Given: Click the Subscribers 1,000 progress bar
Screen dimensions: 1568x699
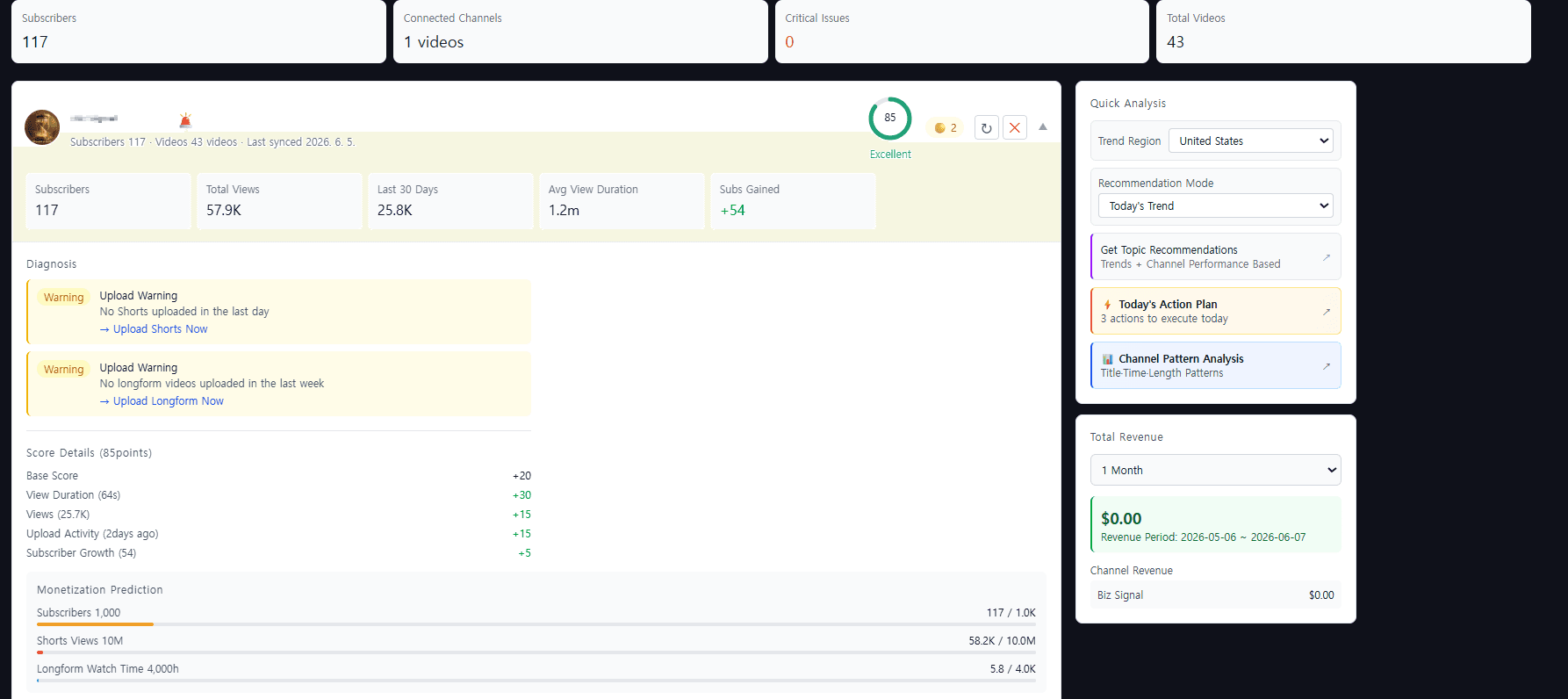Looking at the screenshot, I should coord(536,624).
